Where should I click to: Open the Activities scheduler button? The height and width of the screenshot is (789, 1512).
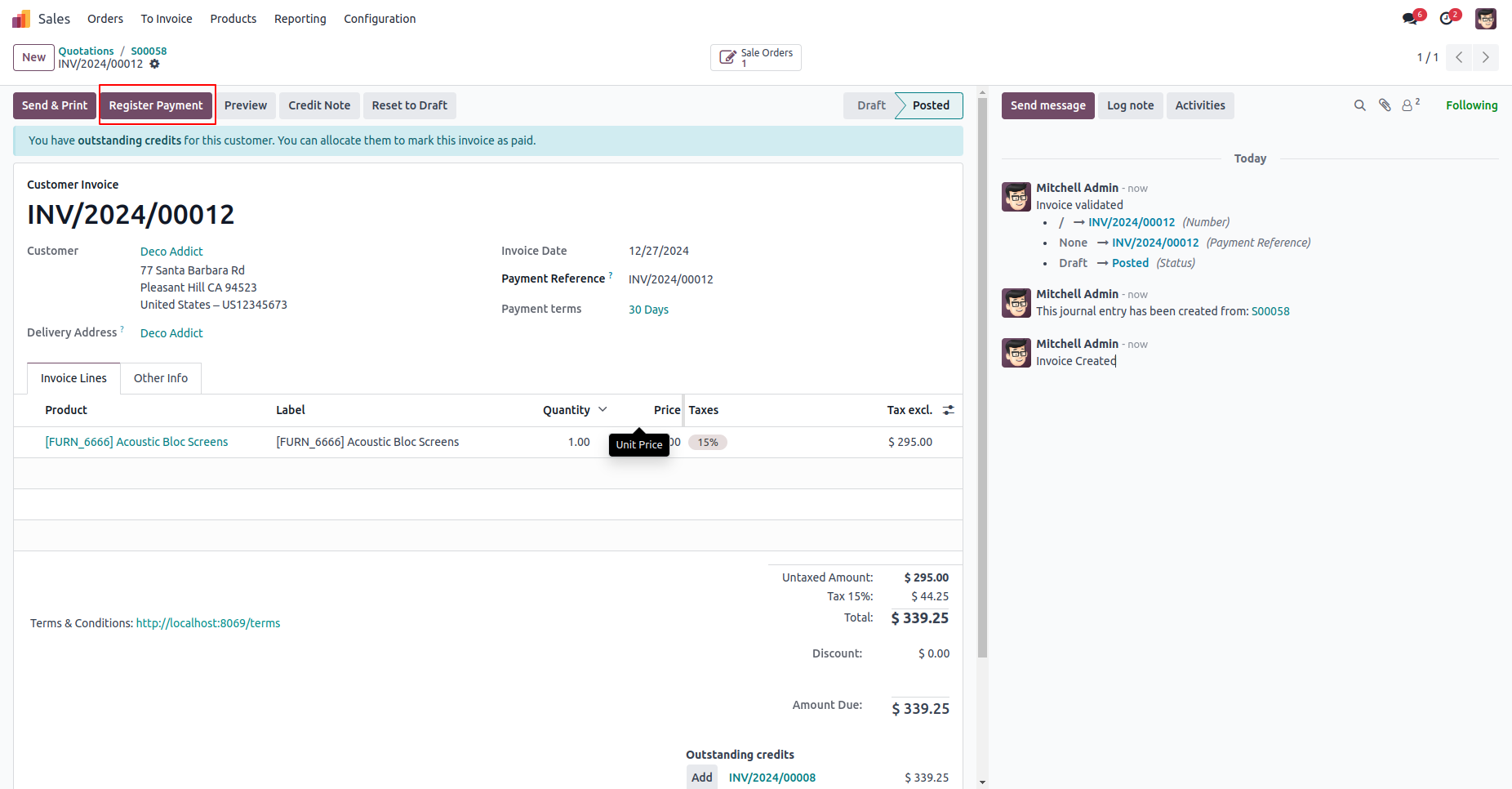(x=1200, y=105)
